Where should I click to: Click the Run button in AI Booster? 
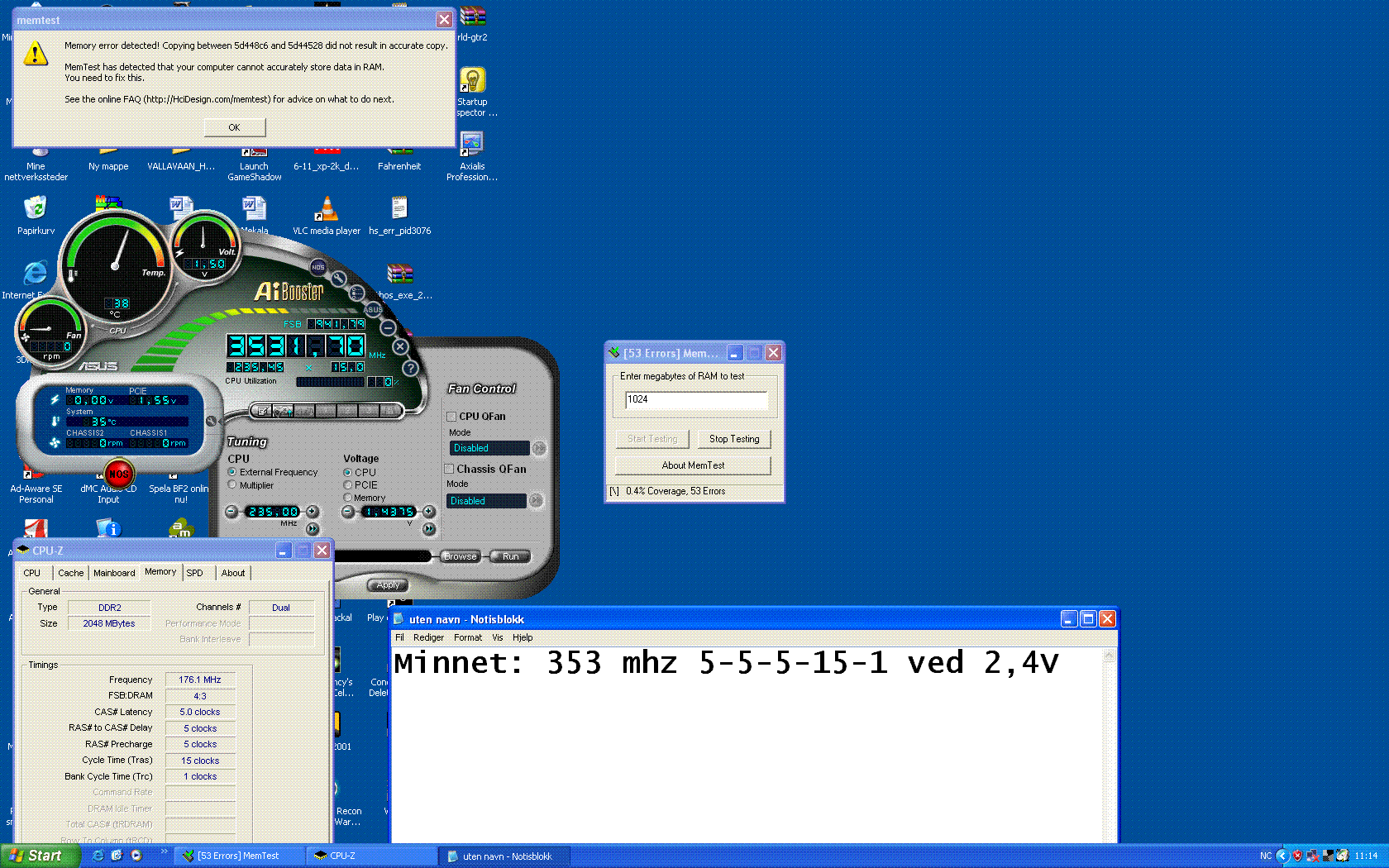[510, 556]
